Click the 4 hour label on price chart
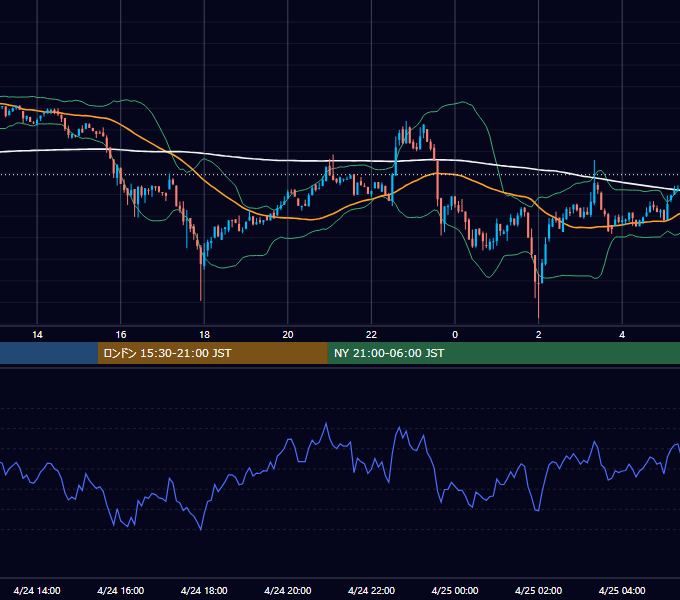The width and height of the screenshot is (680, 600). click(622, 335)
